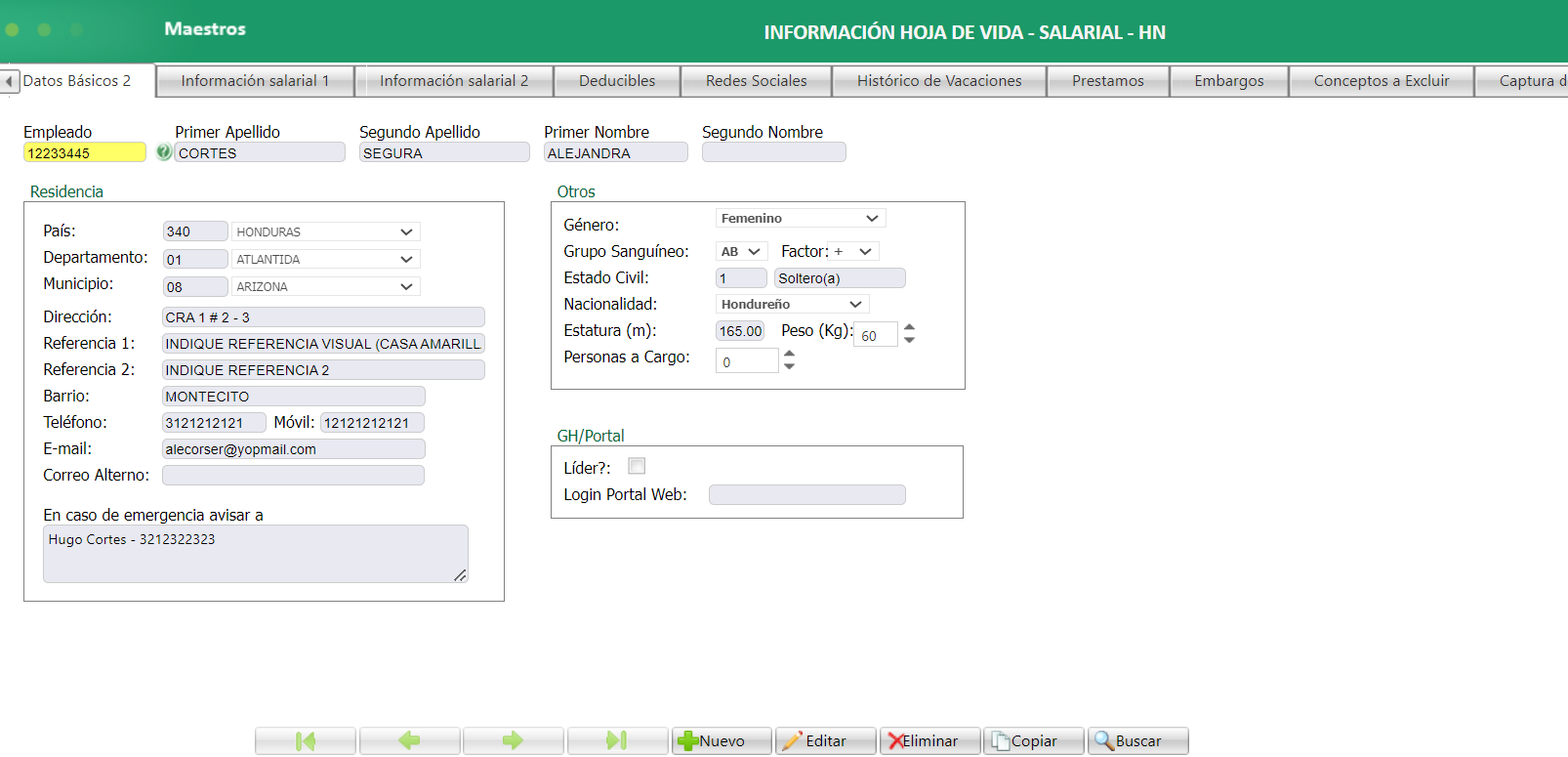This screenshot has height=757, width=1568.
Task: Click the Soltero(a) description field
Action: [840, 277]
